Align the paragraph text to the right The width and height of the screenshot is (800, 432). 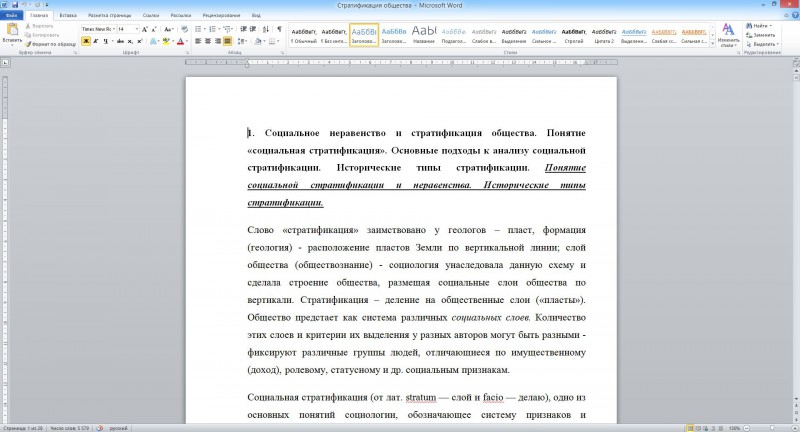coord(218,41)
